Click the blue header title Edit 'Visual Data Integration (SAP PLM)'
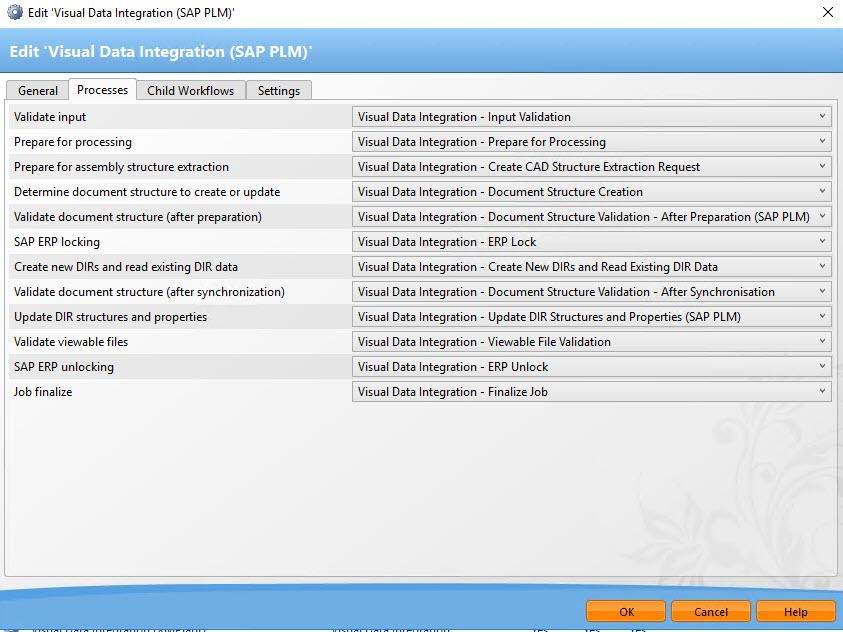 click(x=161, y=52)
